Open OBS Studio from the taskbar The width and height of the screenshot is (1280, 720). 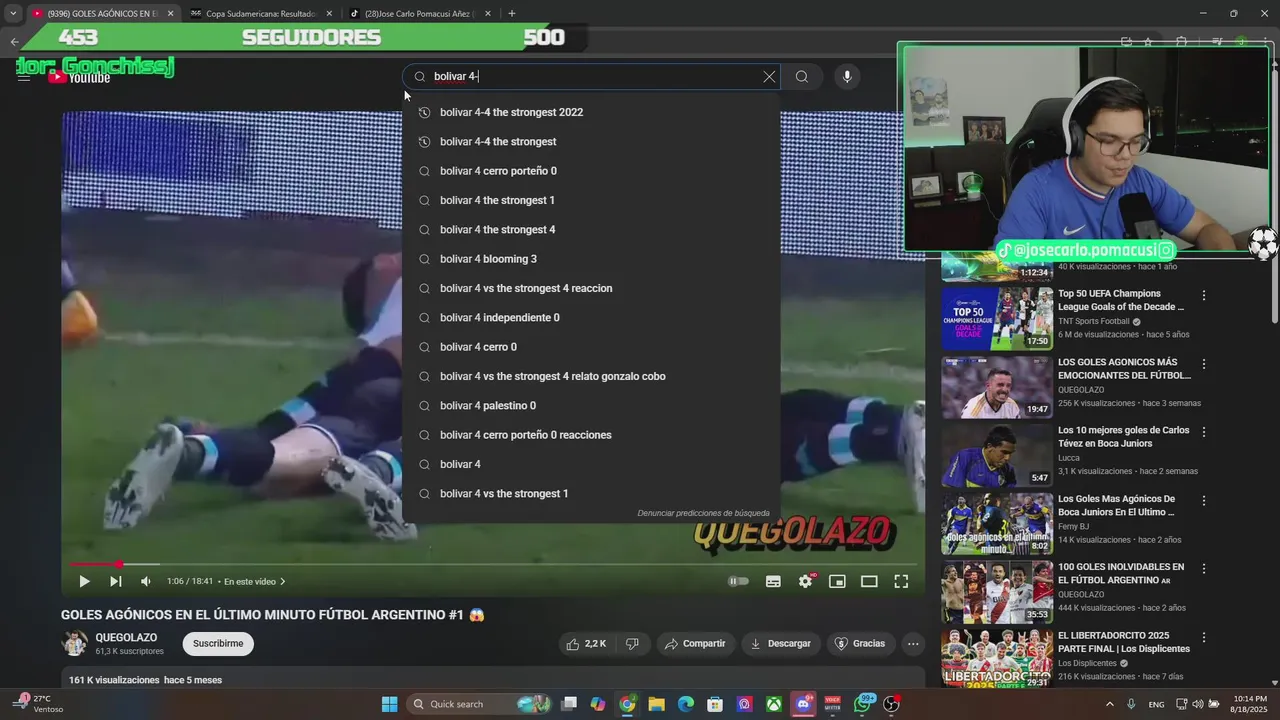[x=891, y=704]
